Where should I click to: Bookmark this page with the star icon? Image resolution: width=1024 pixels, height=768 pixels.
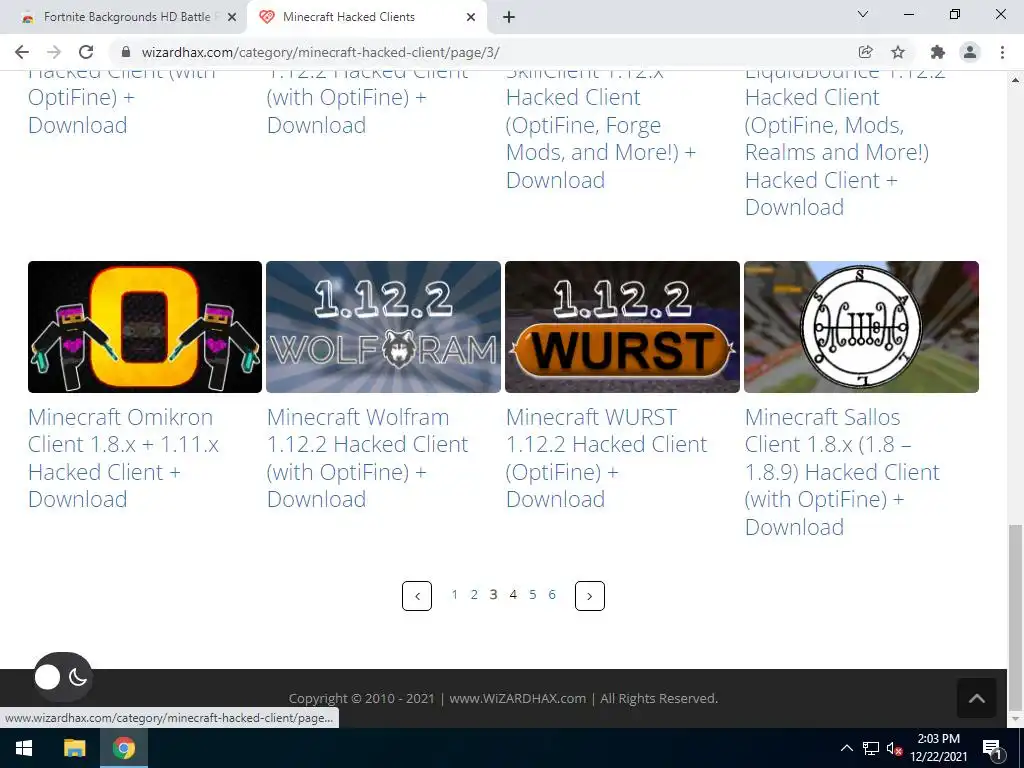[x=898, y=52]
